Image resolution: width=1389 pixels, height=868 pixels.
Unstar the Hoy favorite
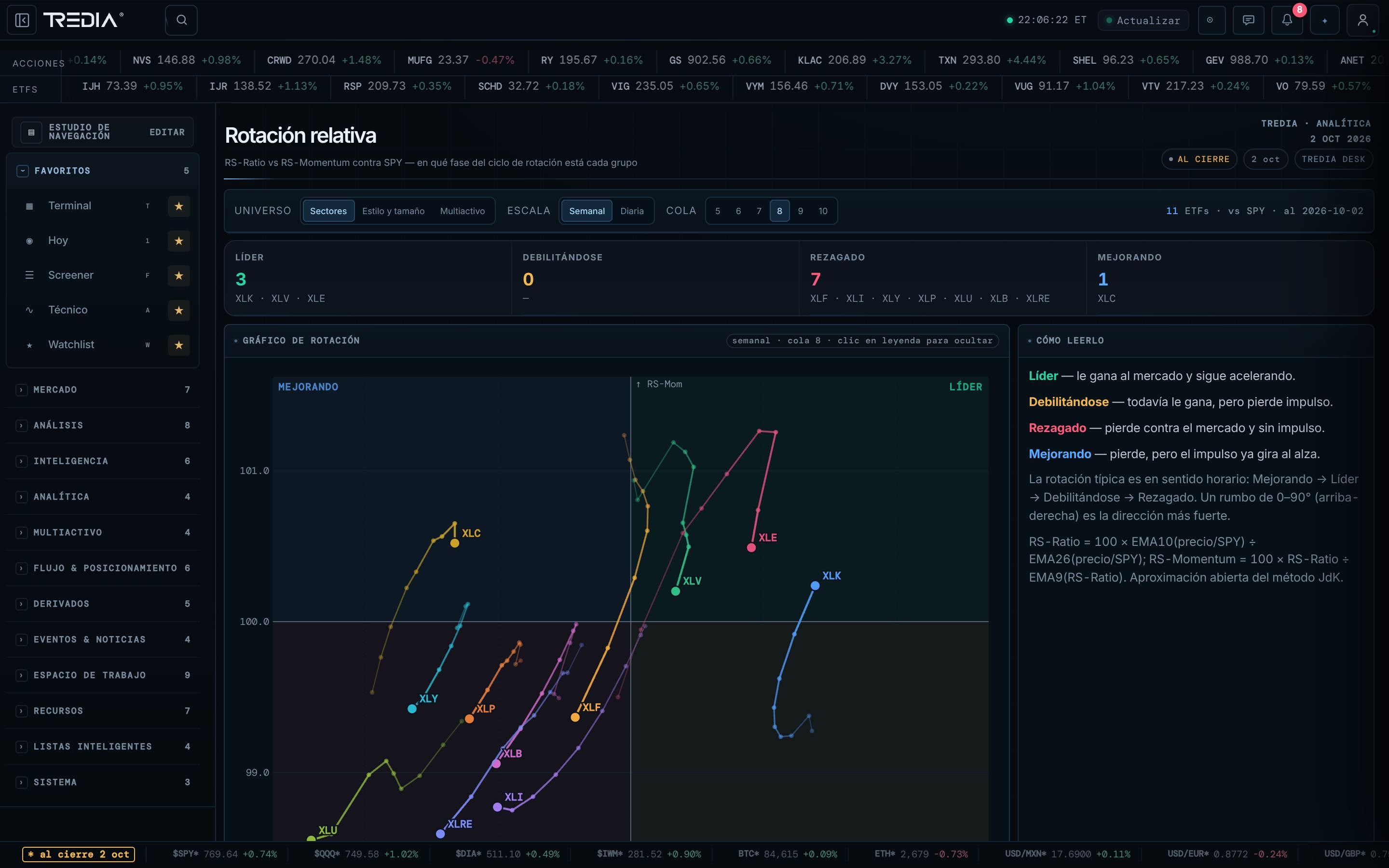point(178,241)
